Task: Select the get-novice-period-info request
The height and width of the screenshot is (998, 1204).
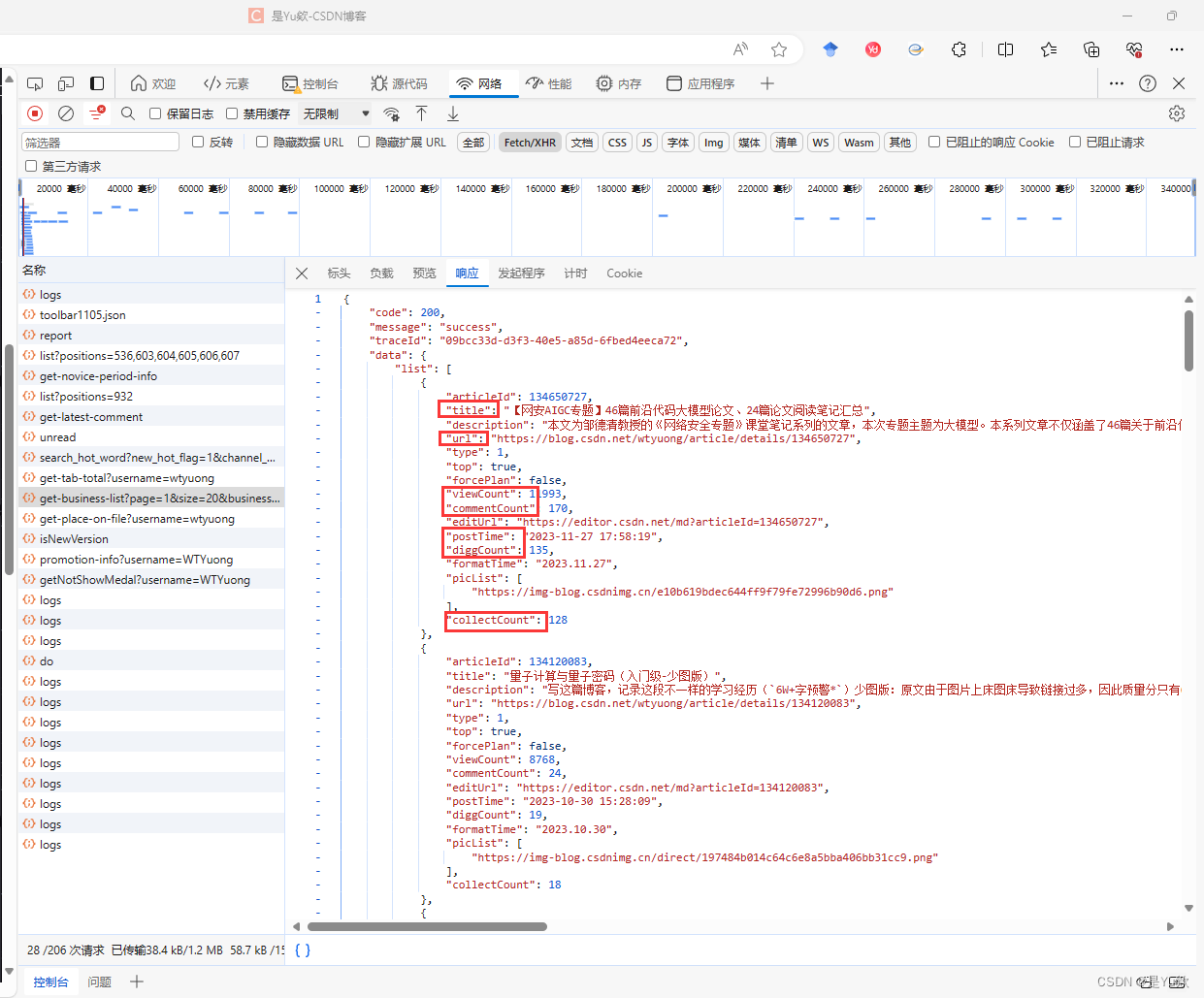Action: click(x=151, y=375)
